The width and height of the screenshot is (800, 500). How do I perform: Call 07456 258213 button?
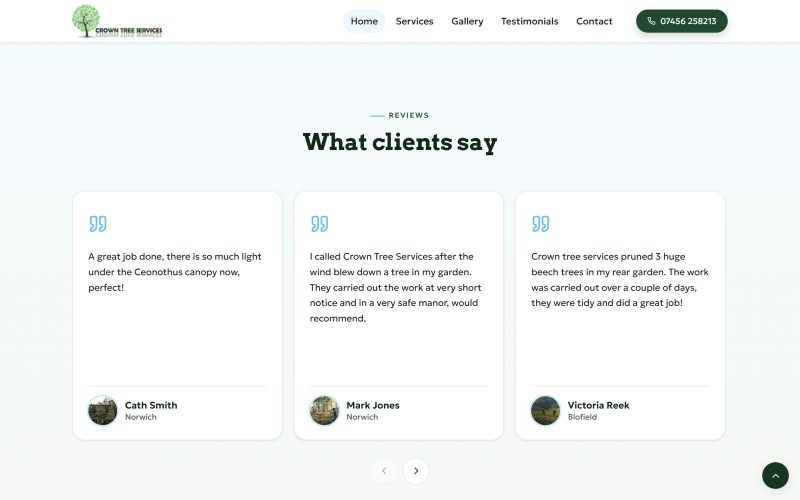[x=682, y=21]
